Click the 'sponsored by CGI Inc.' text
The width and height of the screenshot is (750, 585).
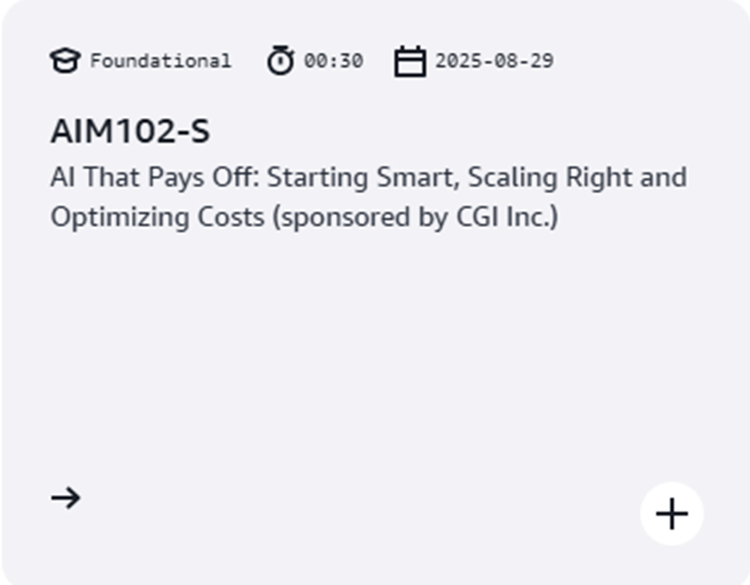point(413,216)
